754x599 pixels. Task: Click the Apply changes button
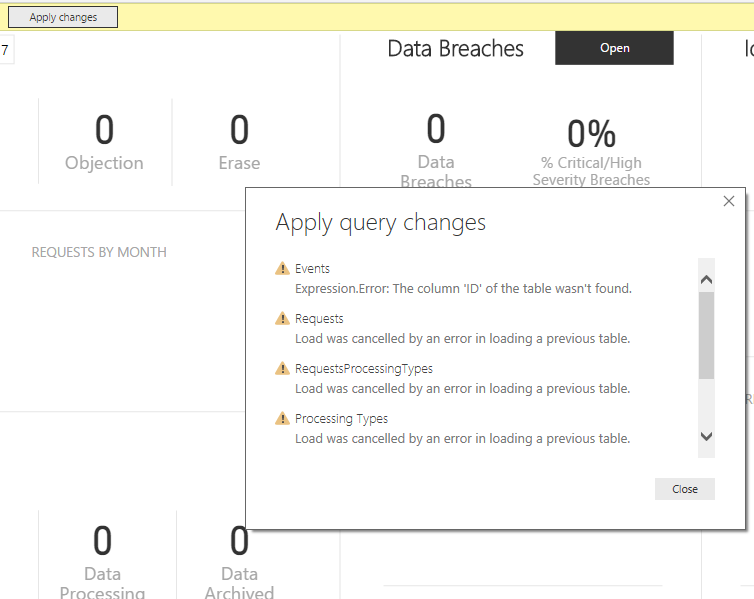63,17
